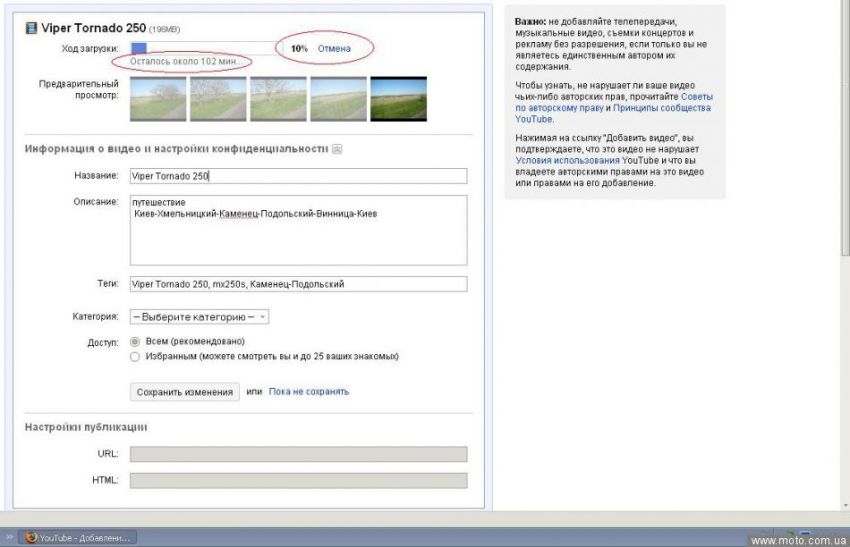Click the privacy settings collapse icon

point(337,149)
